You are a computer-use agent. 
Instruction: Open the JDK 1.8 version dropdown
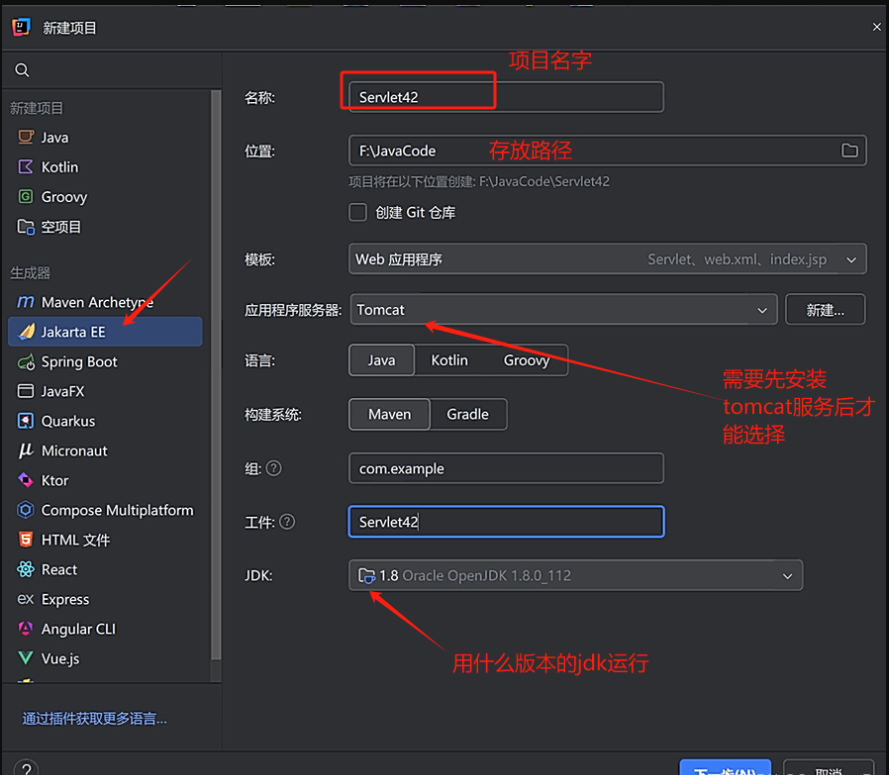(575, 575)
